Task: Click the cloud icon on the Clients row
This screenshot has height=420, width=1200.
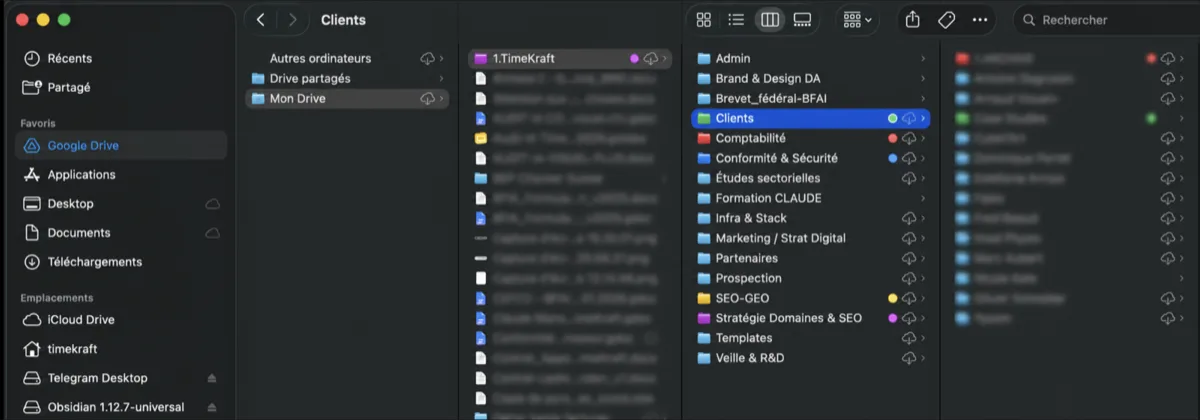Action: 909,119
